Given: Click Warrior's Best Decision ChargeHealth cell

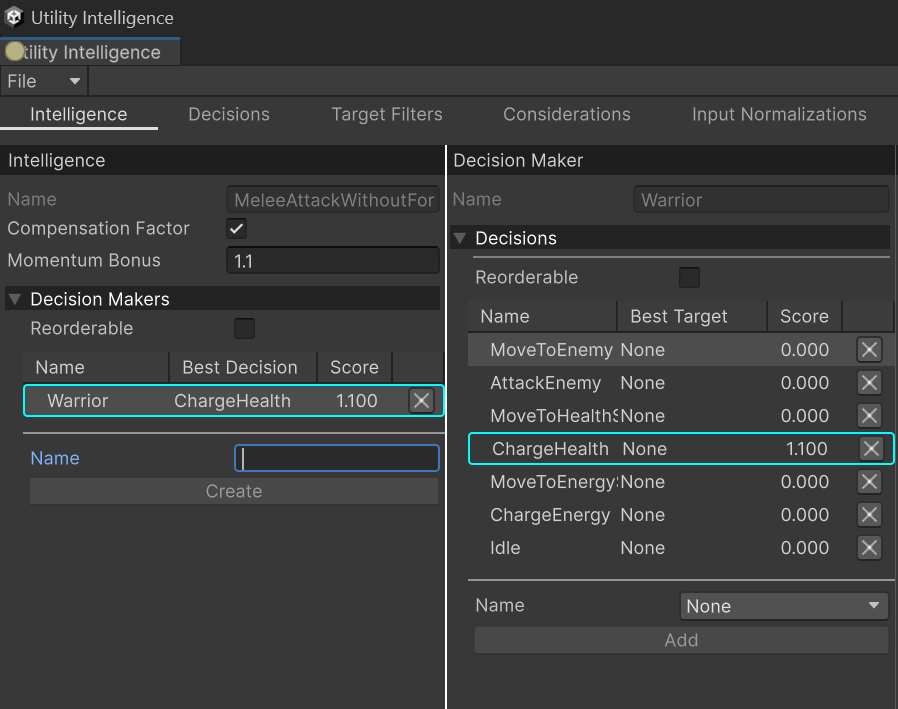Looking at the screenshot, I should point(233,401).
